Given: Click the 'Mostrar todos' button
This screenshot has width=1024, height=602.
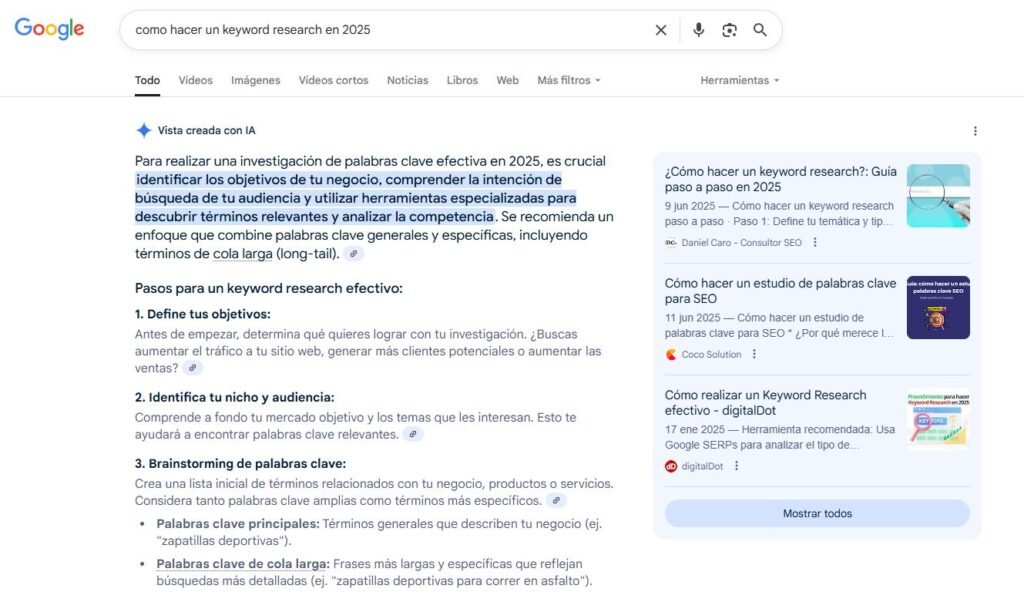Looking at the screenshot, I should [x=817, y=514].
